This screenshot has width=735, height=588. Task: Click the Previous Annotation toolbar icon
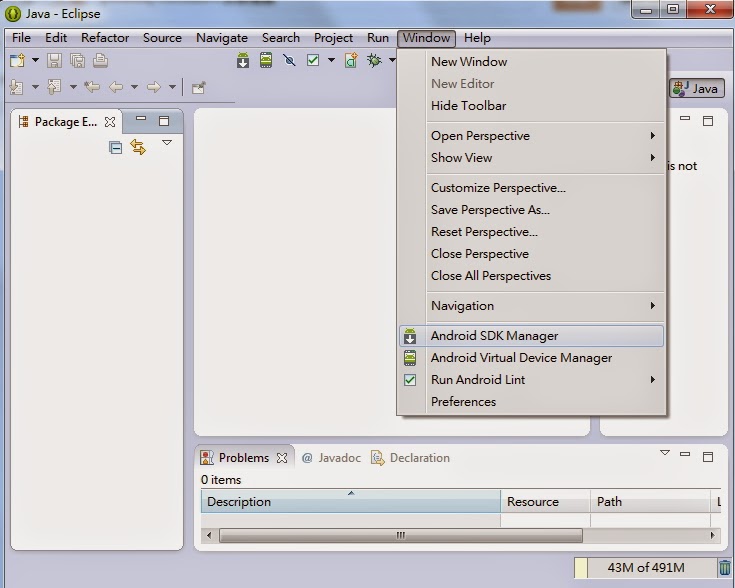(x=54, y=87)
